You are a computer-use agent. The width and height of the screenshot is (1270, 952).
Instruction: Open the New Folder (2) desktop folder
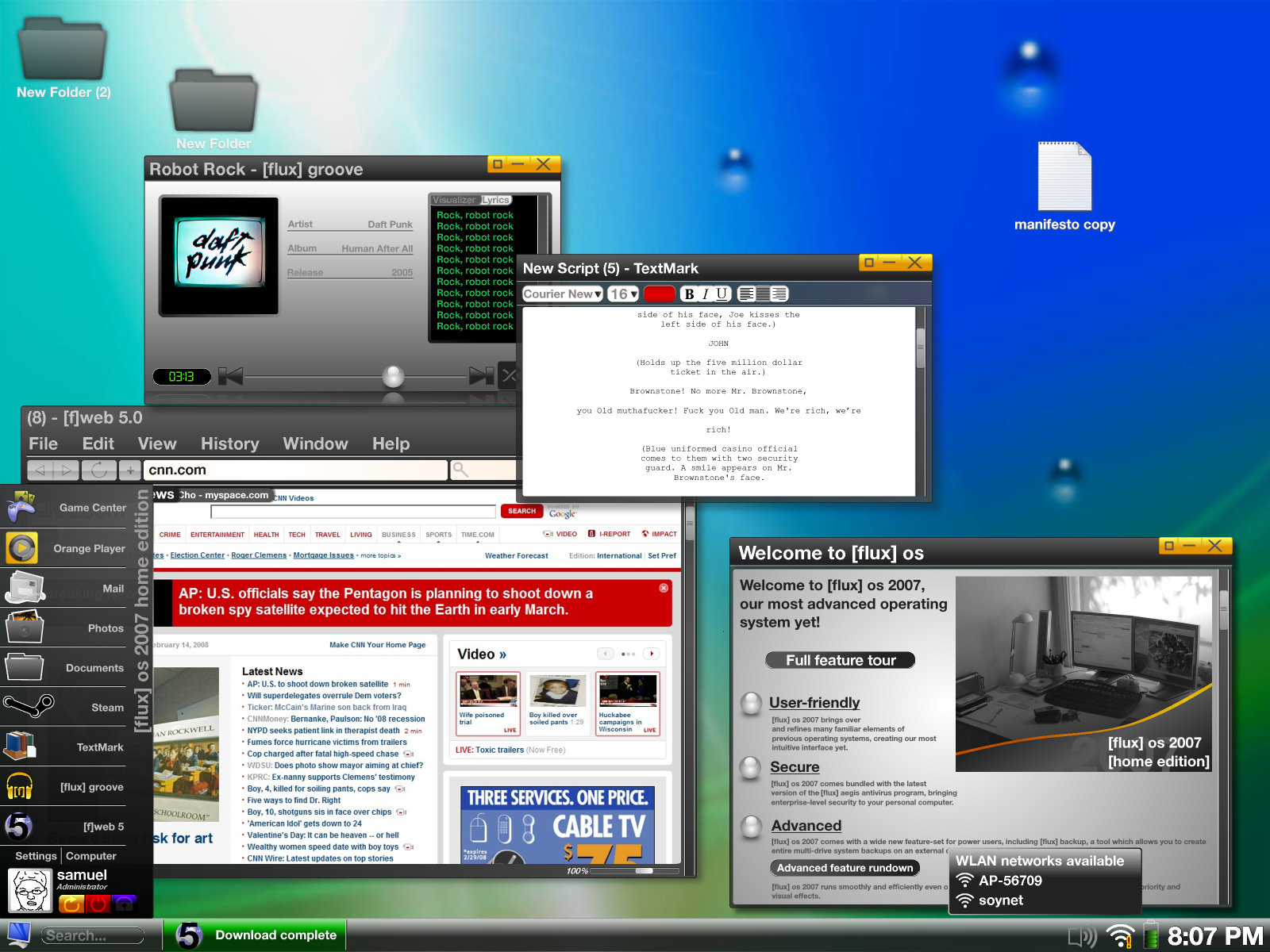(x=63, y=59)
